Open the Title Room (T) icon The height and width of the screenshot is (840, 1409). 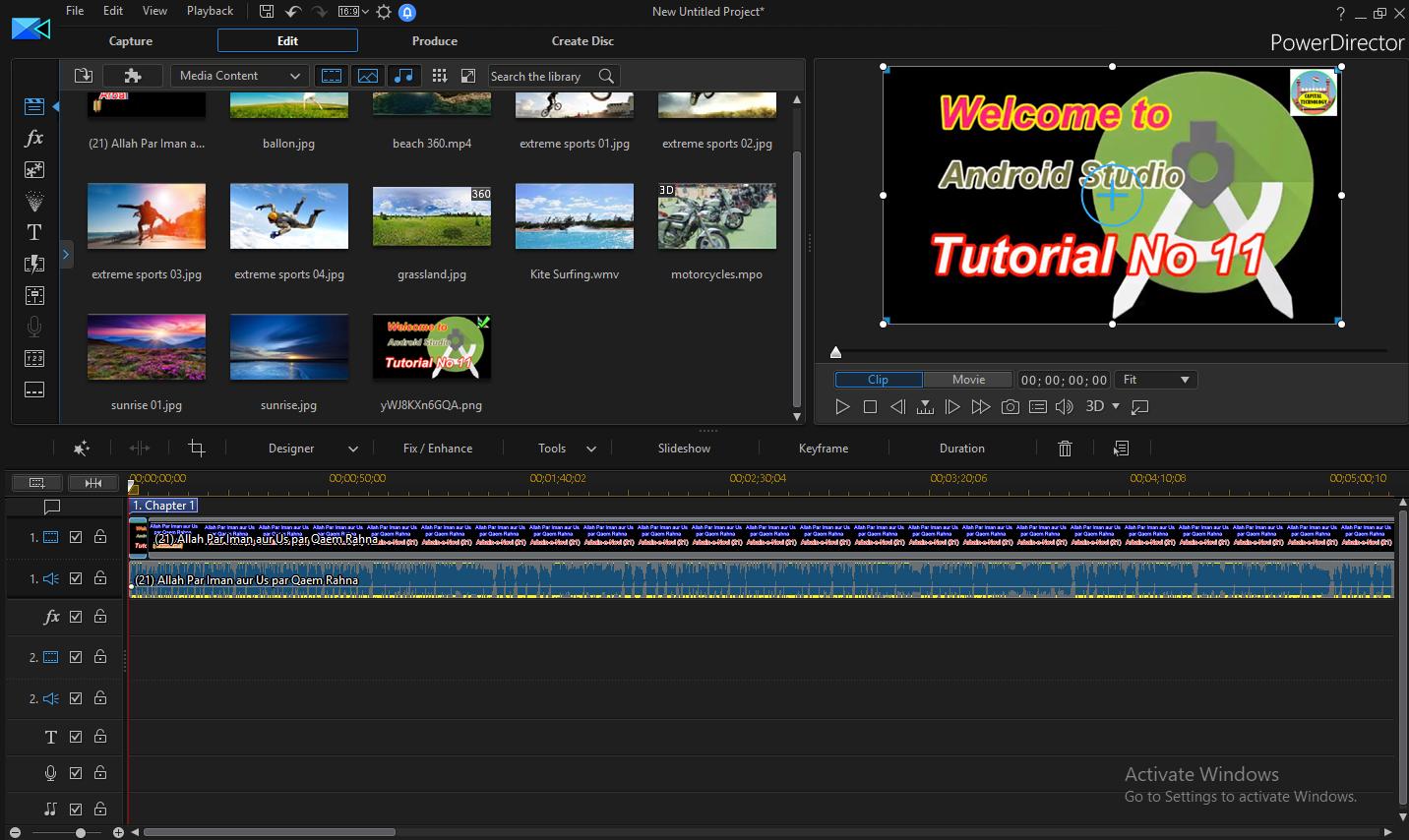click(x=34, y=232)
